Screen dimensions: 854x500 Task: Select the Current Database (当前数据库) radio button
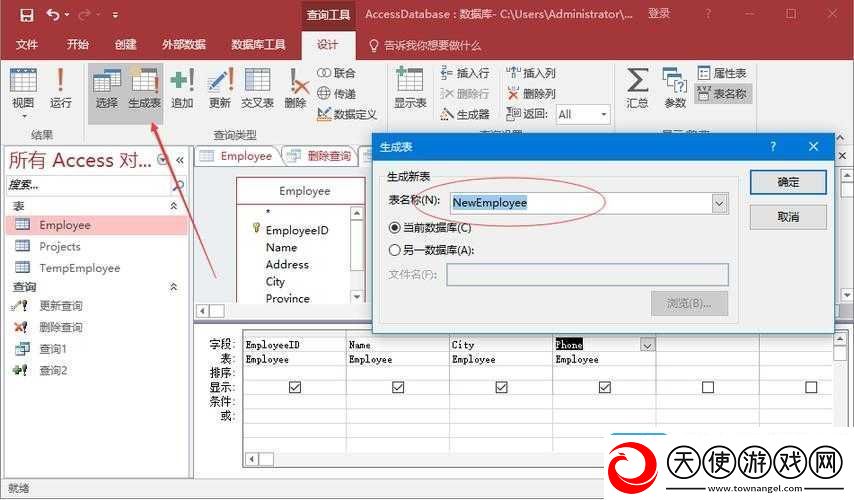pos(395,228)
